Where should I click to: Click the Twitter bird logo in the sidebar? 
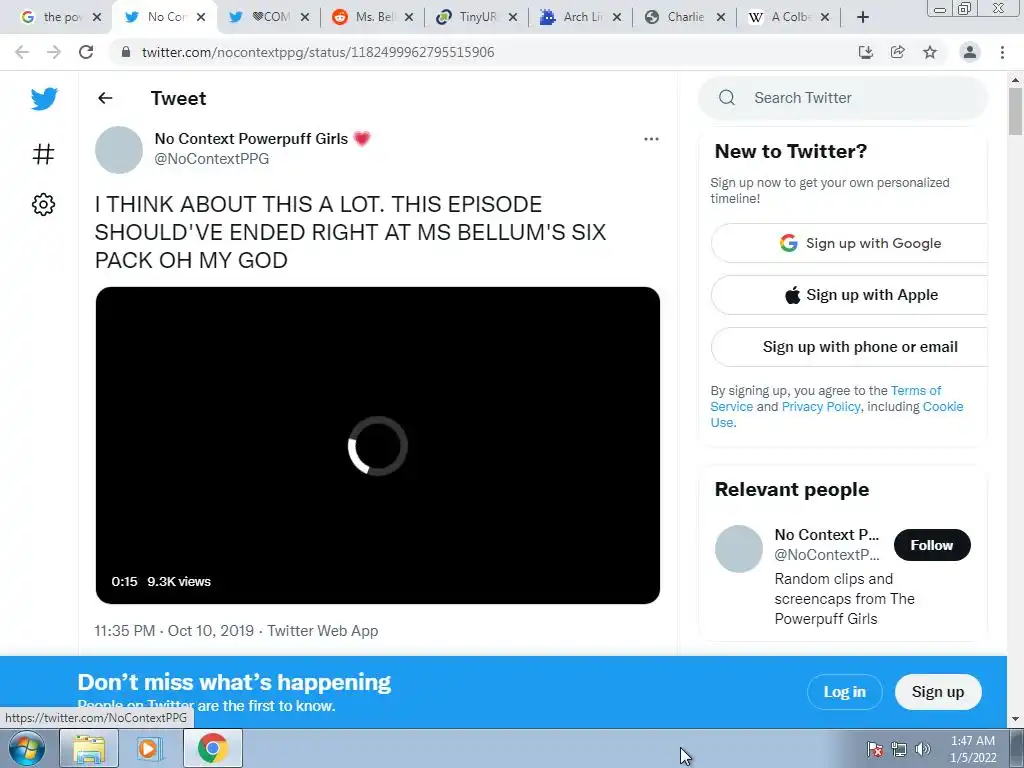click(44, 99)
